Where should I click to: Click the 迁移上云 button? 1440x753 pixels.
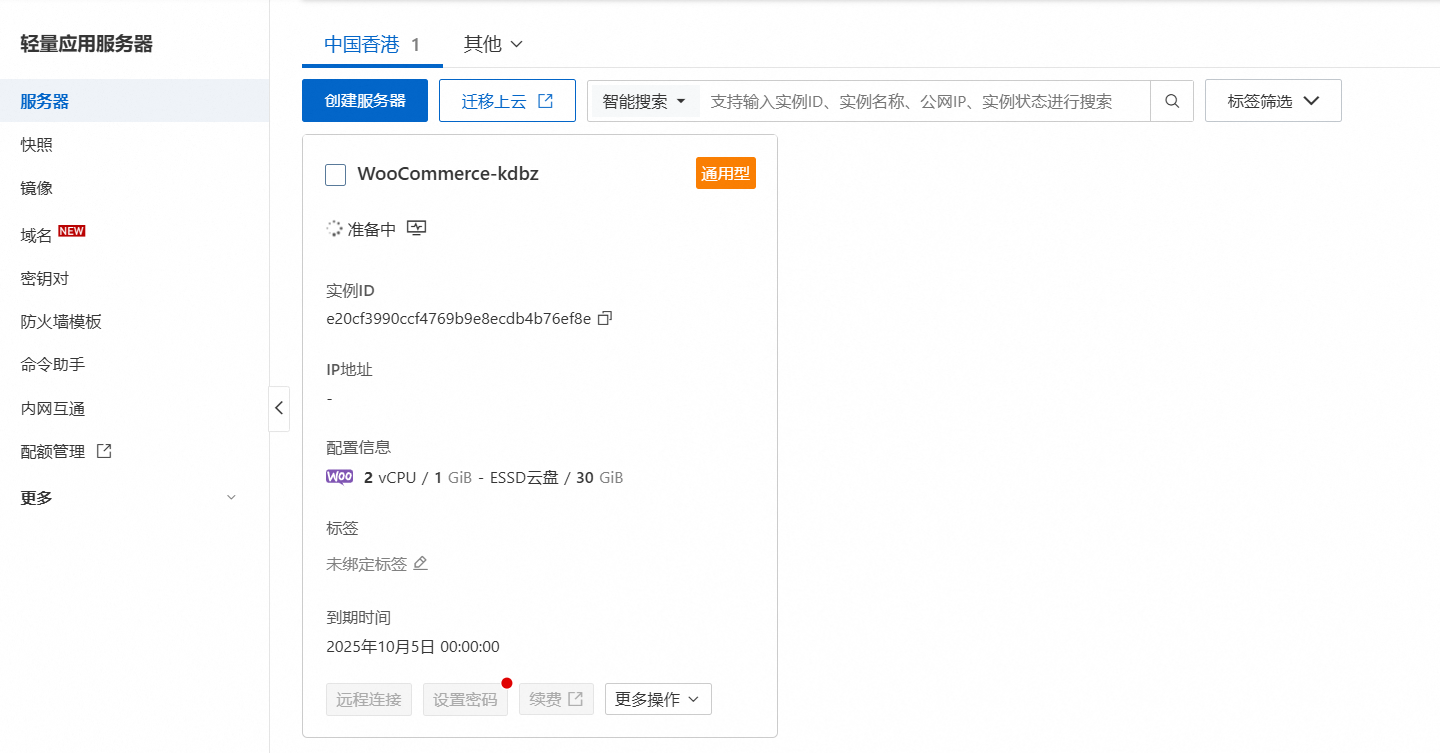click(507, 101)
